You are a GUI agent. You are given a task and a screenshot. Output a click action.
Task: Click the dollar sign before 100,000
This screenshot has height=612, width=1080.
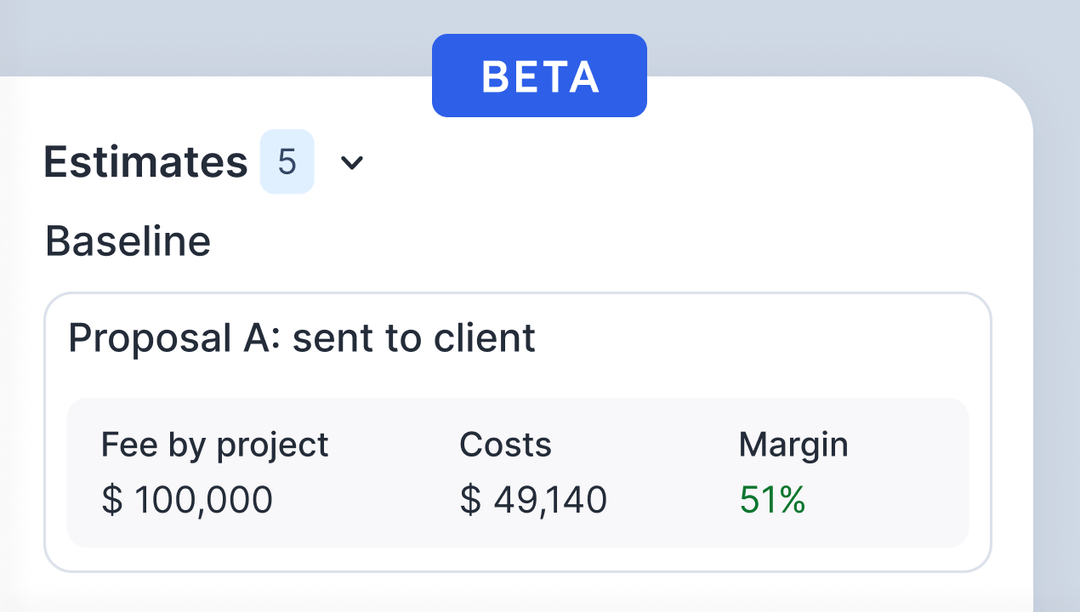(x=111, y=499)
